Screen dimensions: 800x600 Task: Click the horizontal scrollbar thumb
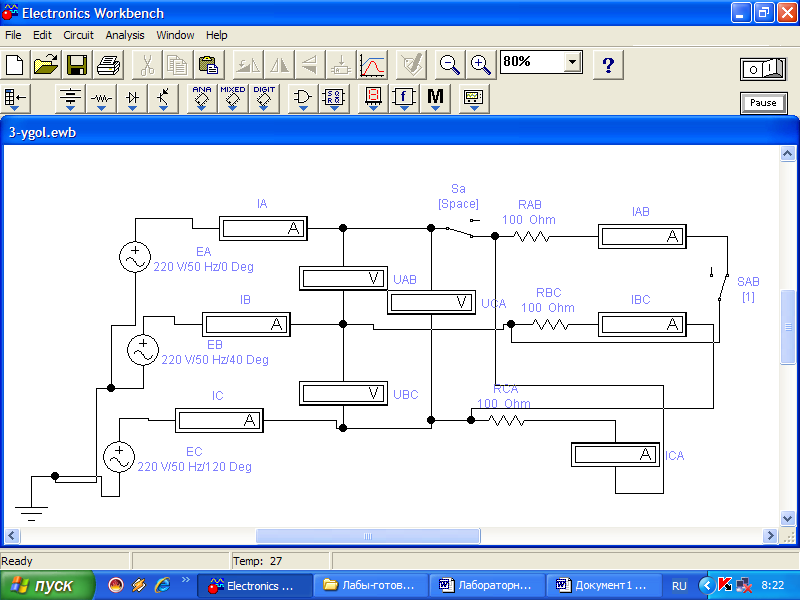click(367, 536)
